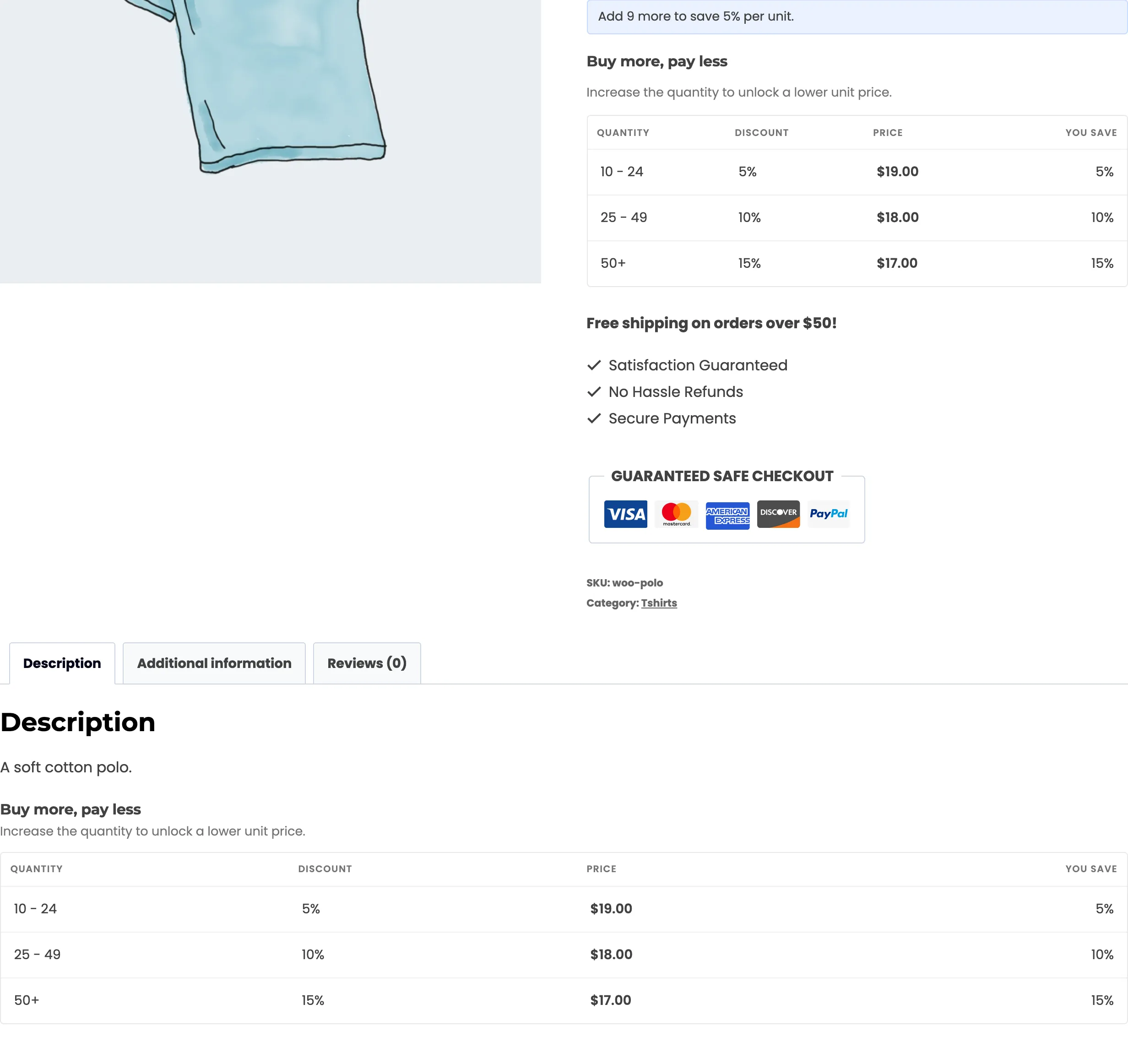Open the Description tab
This screenshot has height=1064, width=1128.
pos(62,663)
